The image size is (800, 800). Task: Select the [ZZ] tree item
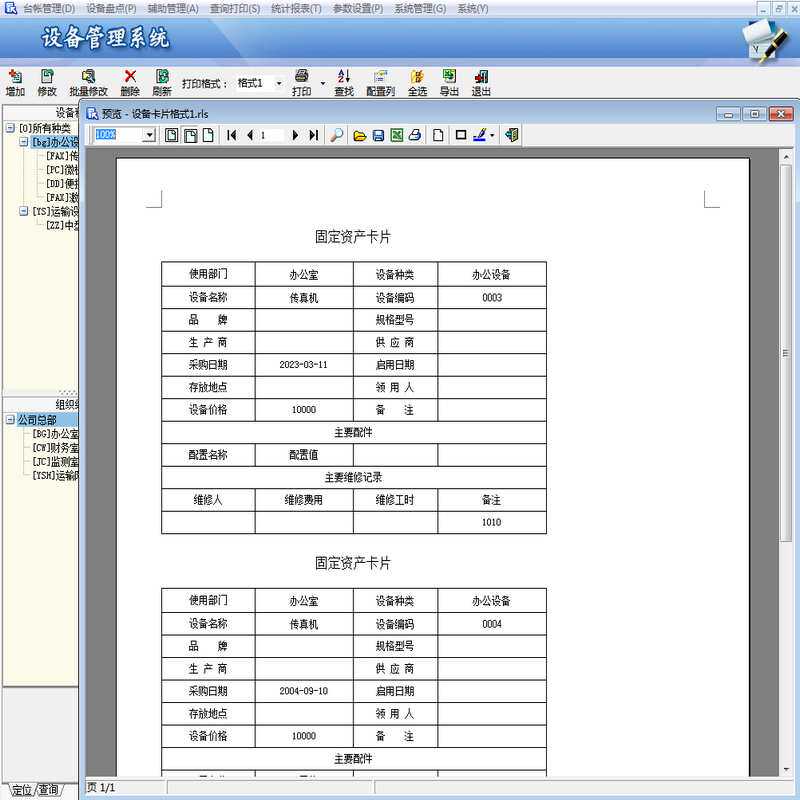pos(62,225)
